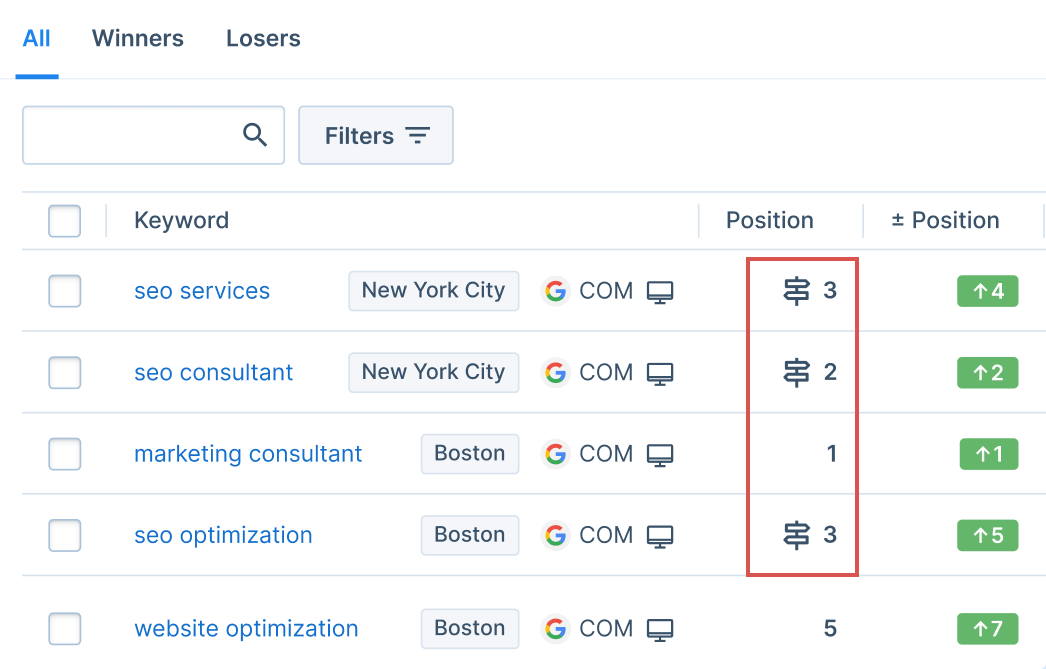The image size is (1046, 669).
Task: Check the checkbox for seo services
Action: click(64, 291)
